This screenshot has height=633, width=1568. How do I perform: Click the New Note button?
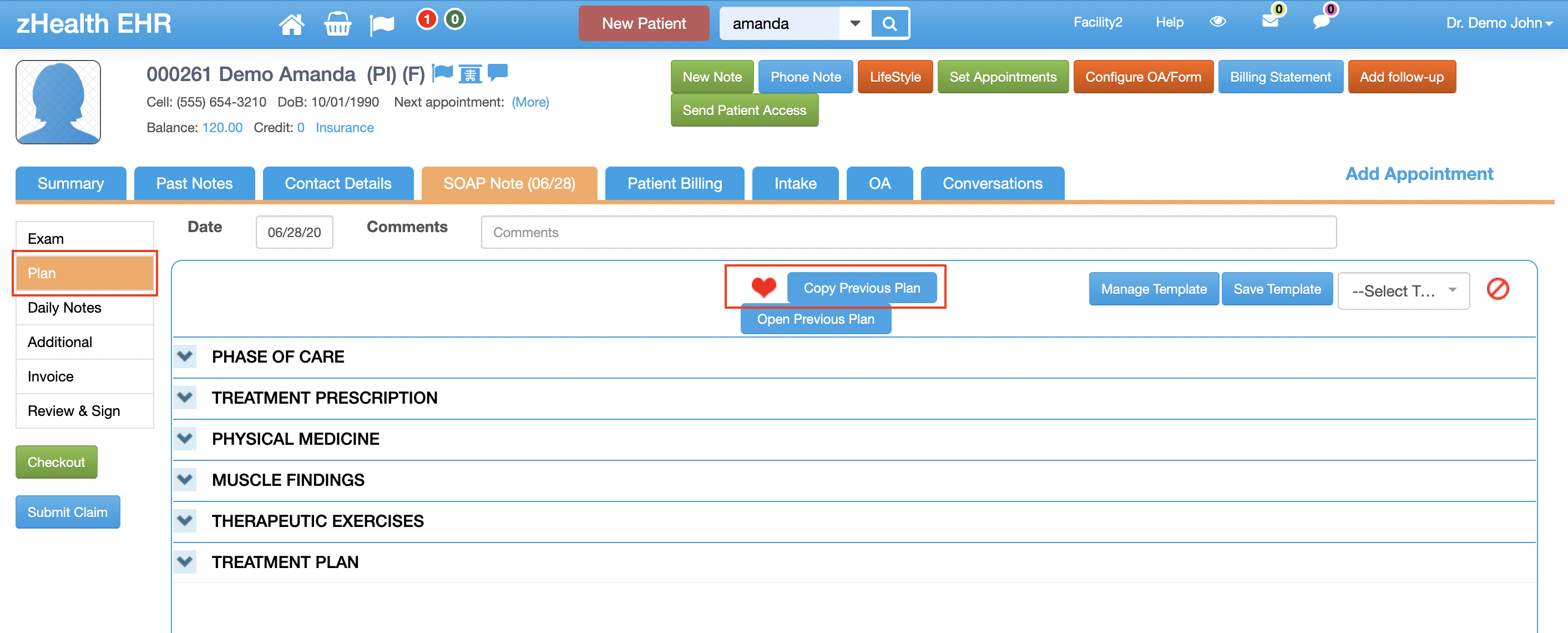[x=711, y=77]
